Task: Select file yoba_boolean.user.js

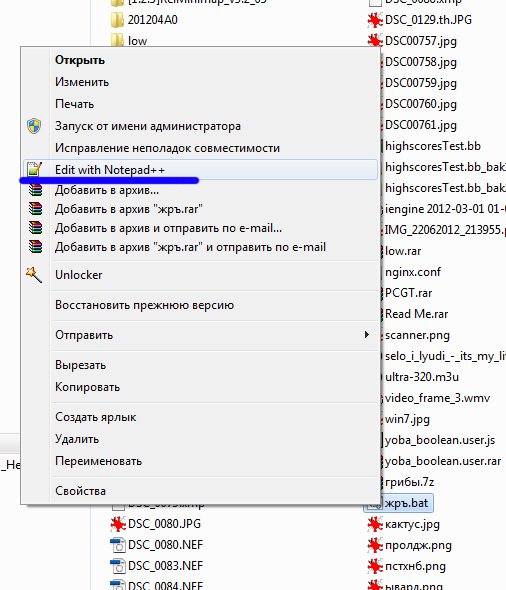Action: 440,440
